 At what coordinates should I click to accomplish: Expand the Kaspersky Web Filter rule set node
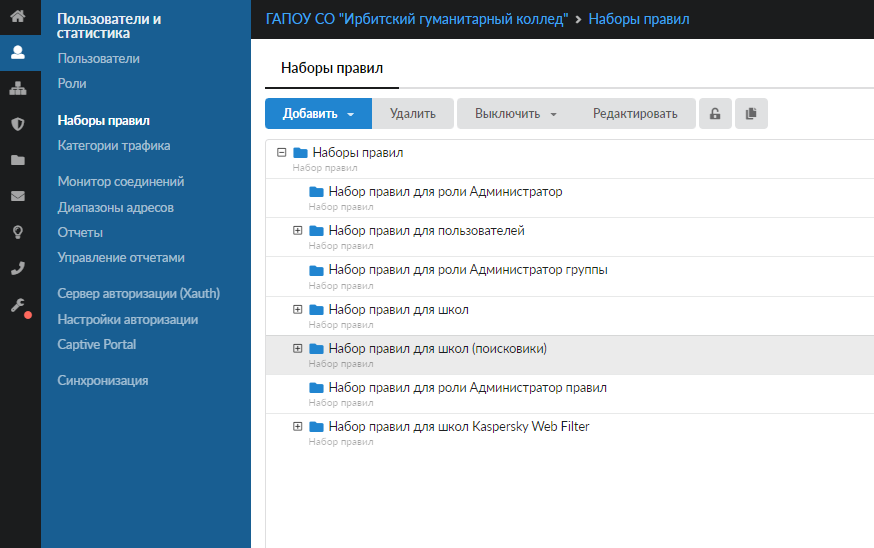click(x=298, y=426)
